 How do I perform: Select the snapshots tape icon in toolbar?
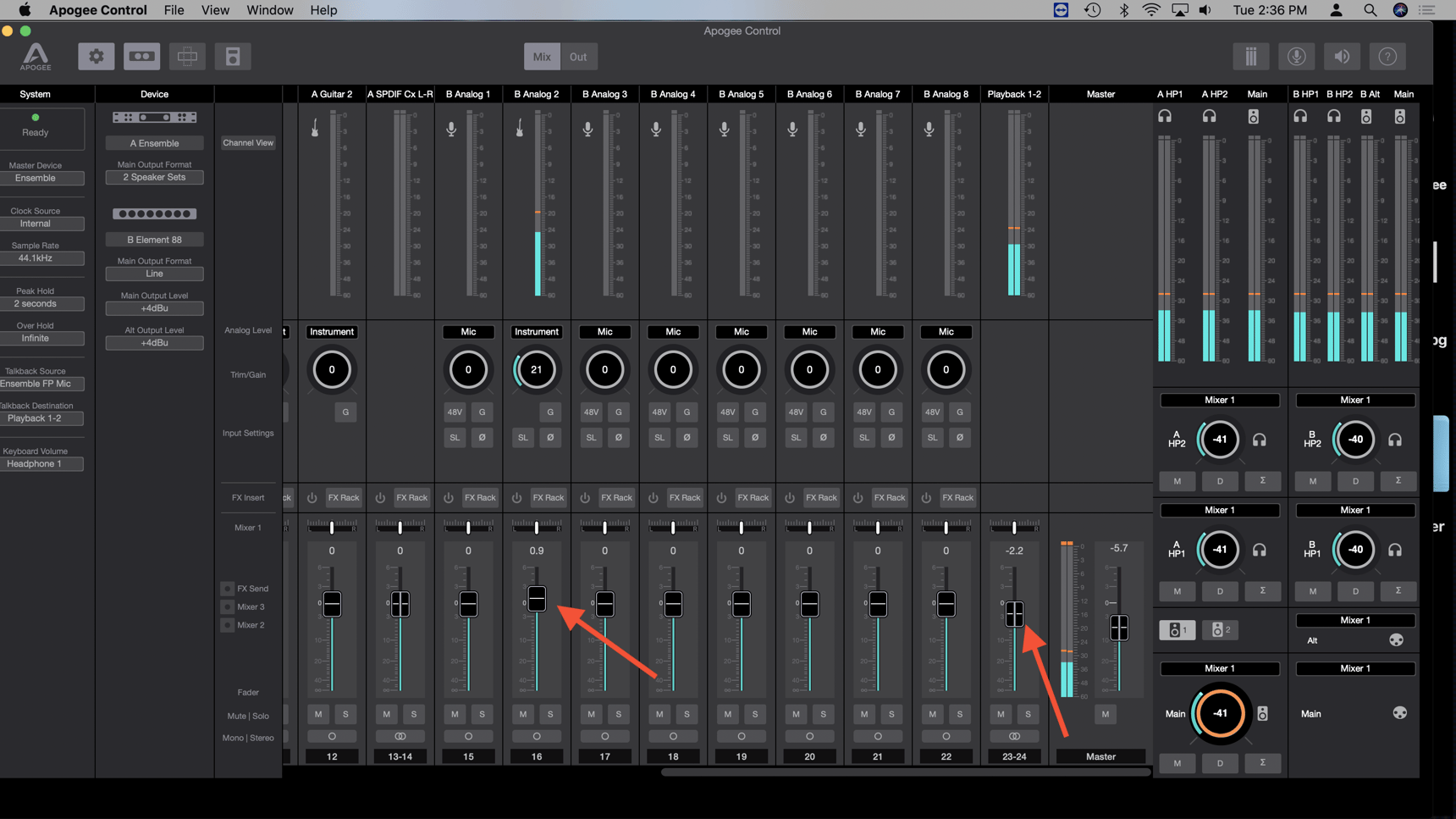(141, 56)
